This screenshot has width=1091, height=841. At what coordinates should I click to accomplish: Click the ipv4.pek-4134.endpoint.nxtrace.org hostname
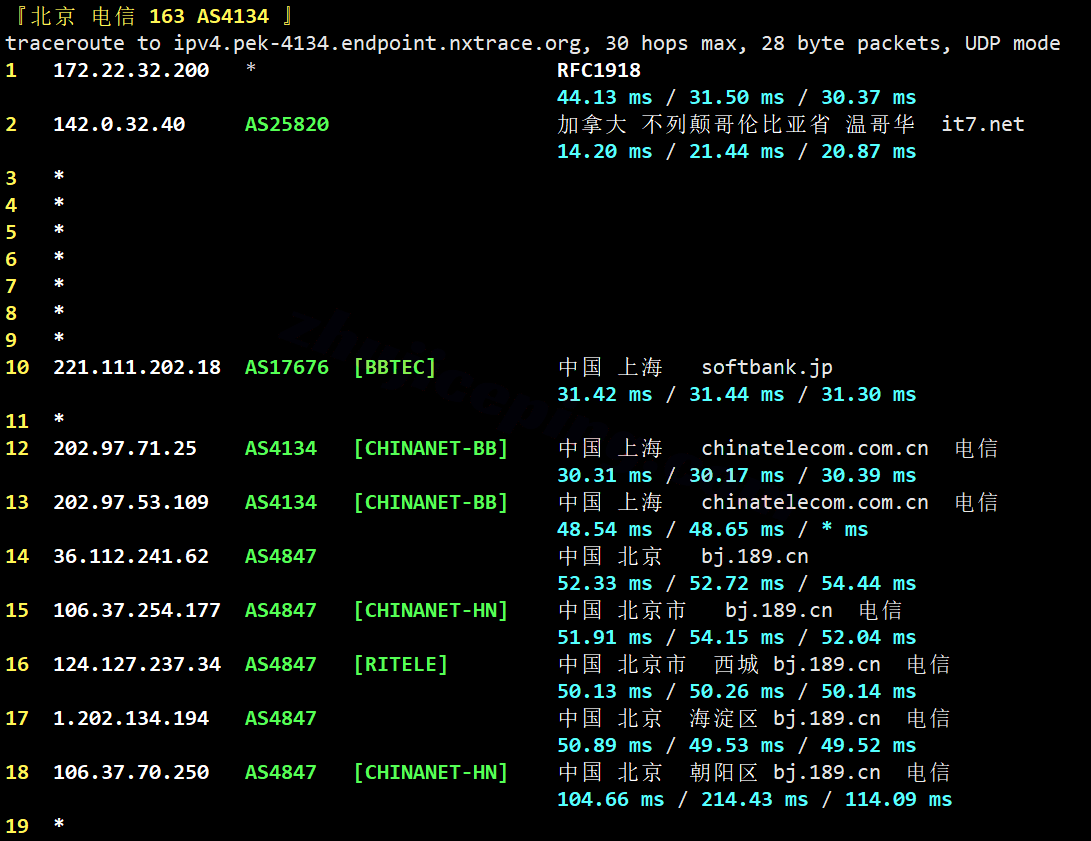click(x=376, y=43)
